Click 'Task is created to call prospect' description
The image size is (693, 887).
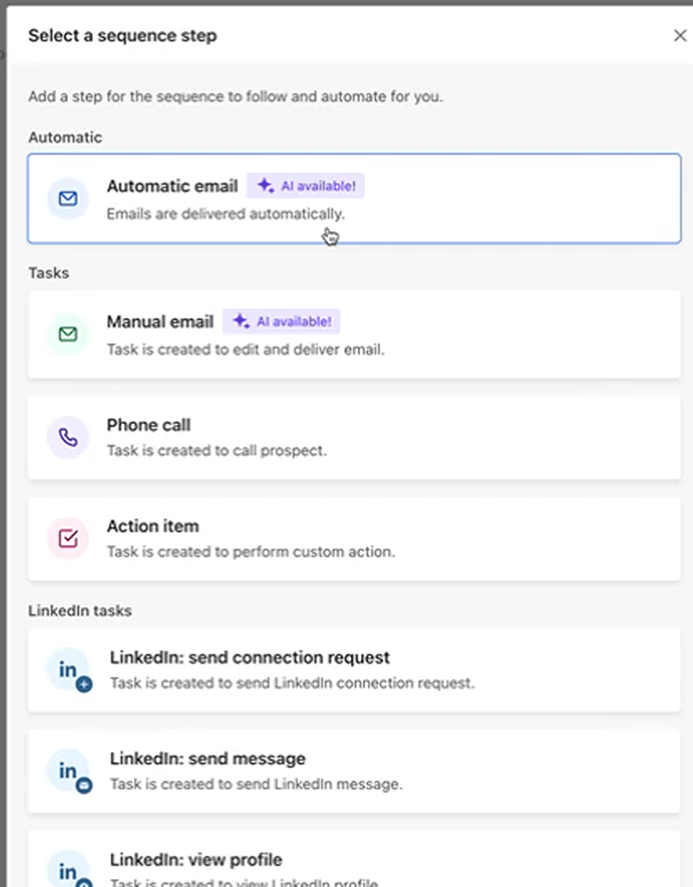tap(216, 451)
